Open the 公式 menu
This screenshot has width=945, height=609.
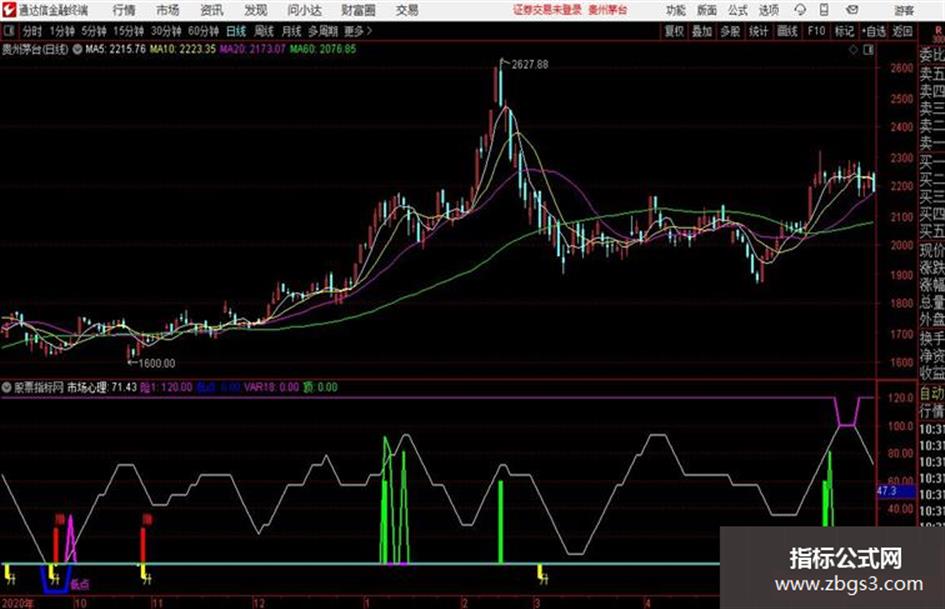738,10
